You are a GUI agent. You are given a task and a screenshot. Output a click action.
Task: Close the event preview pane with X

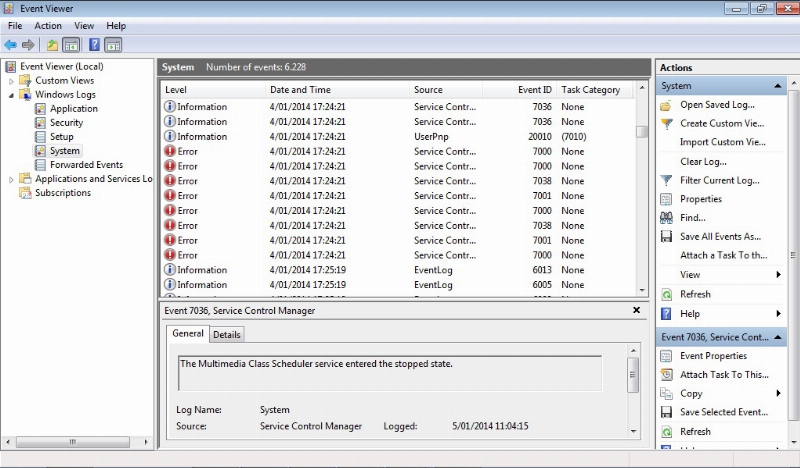tap(636, 310)
